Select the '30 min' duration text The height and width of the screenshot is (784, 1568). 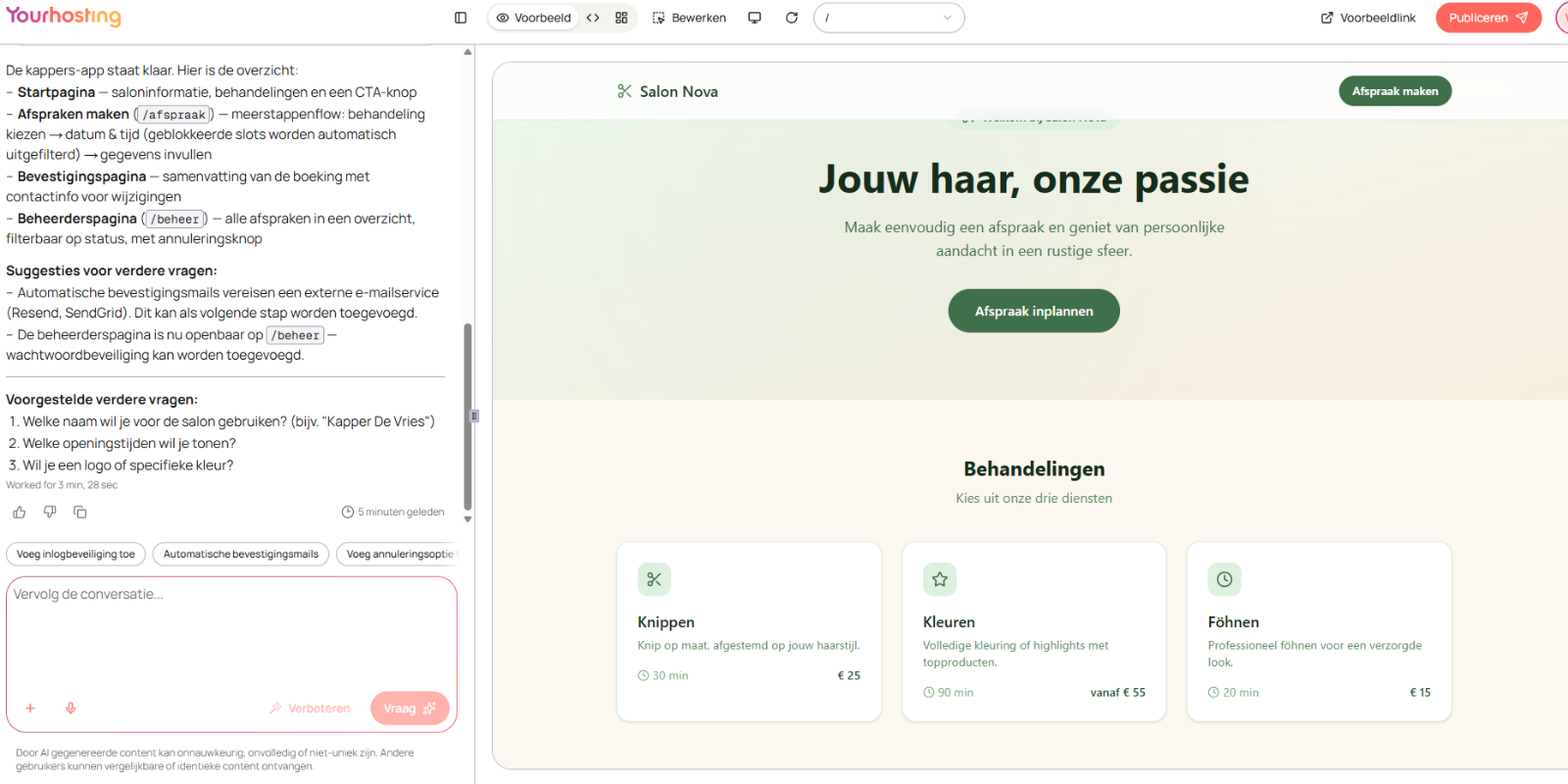point(670,676)
